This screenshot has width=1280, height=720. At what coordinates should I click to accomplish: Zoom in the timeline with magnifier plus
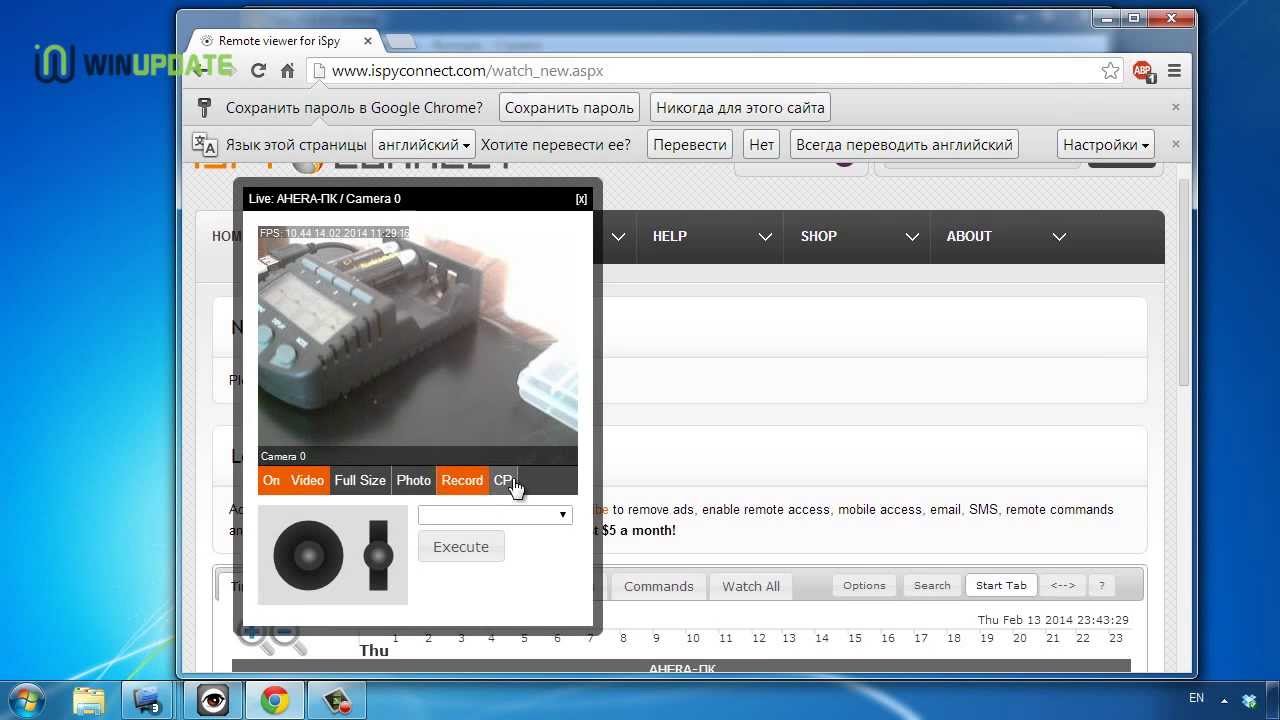point(254,636)
